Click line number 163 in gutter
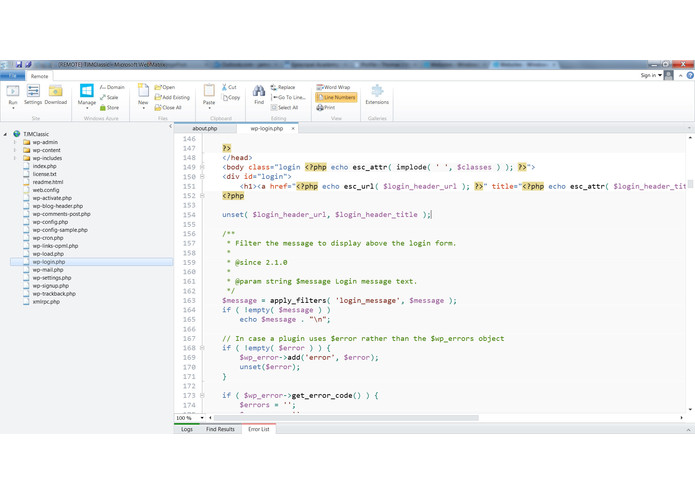Screen dimensions: 695x494 [189, 300]
